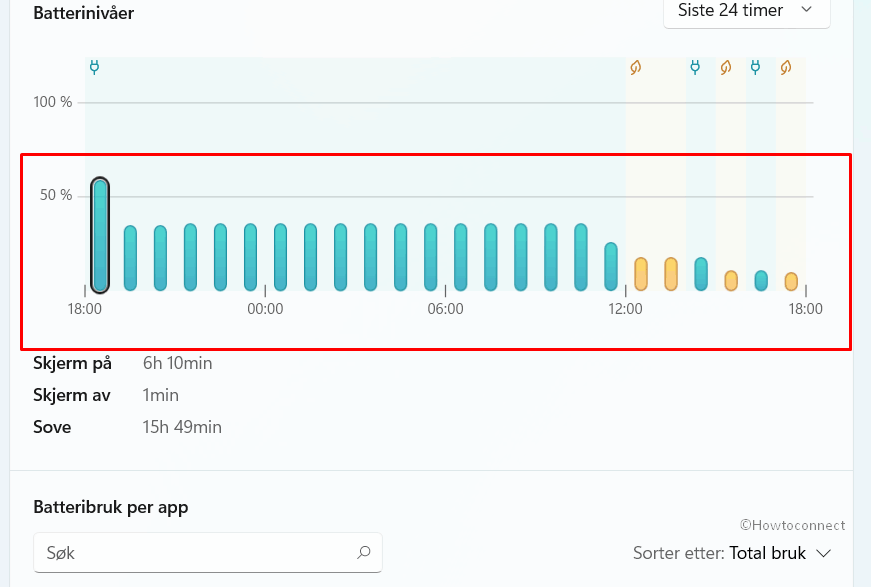
Task: Select last full-height teal bar before shorter one
Action: (581, 257)
